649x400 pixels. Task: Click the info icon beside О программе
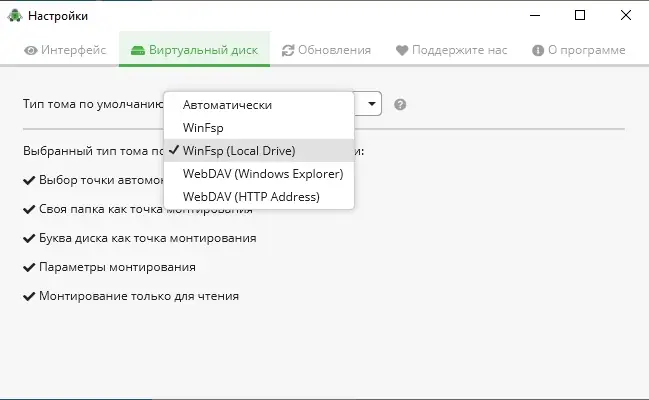tap(538, 50)
